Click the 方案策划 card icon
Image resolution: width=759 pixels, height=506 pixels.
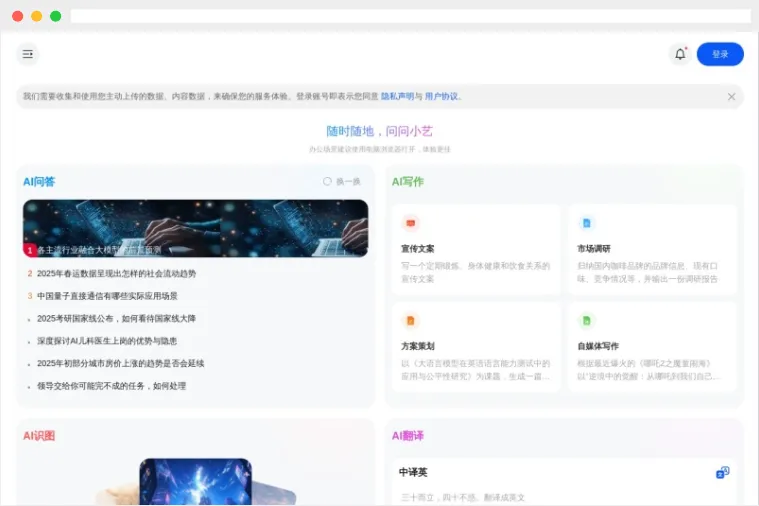coord(410,321)
